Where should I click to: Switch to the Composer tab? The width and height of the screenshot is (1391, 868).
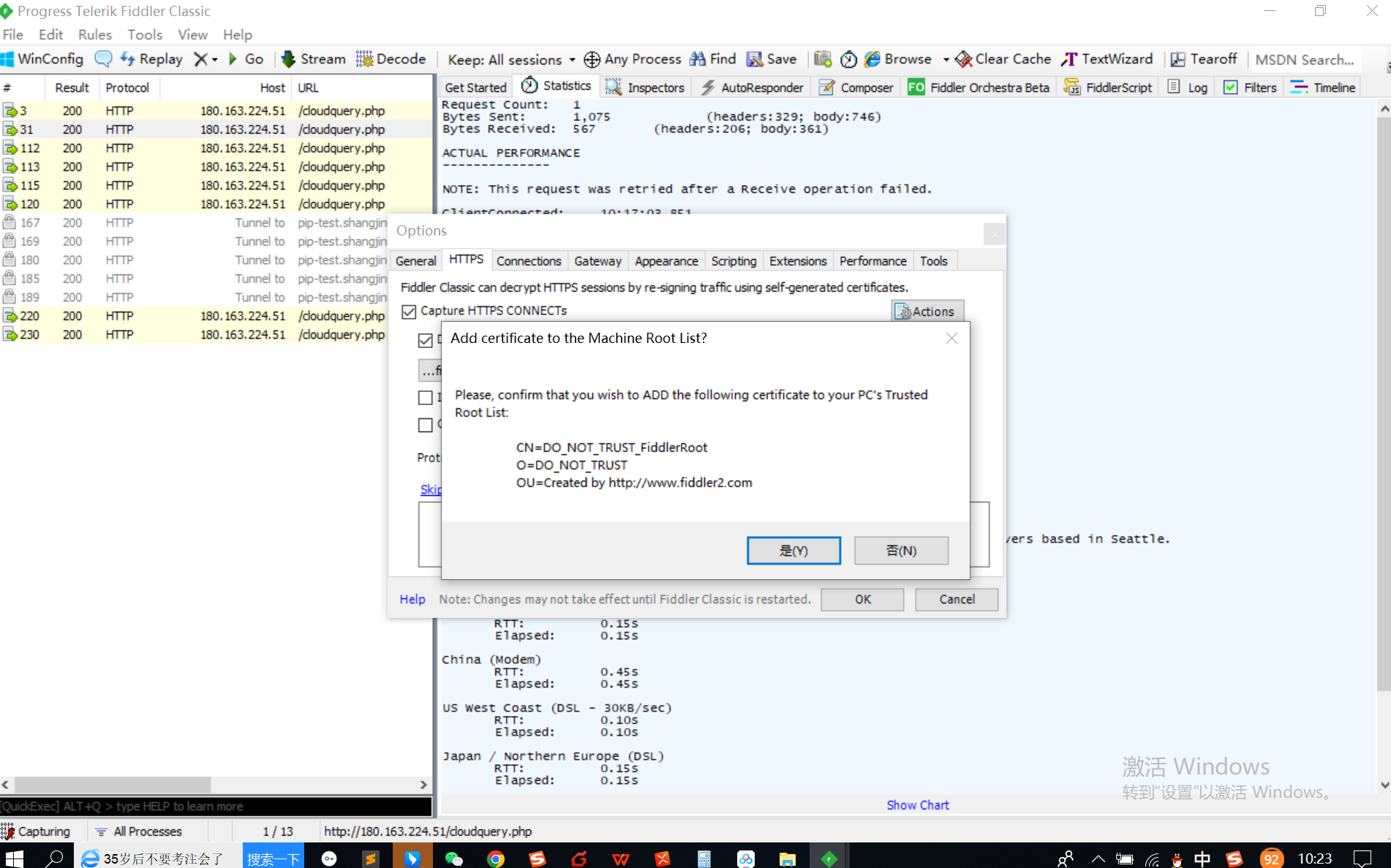(856, 88)
